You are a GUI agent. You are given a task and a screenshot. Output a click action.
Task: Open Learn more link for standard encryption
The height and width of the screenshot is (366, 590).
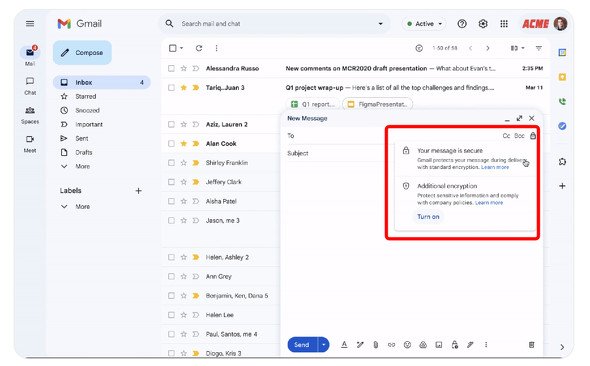point(495,167)
